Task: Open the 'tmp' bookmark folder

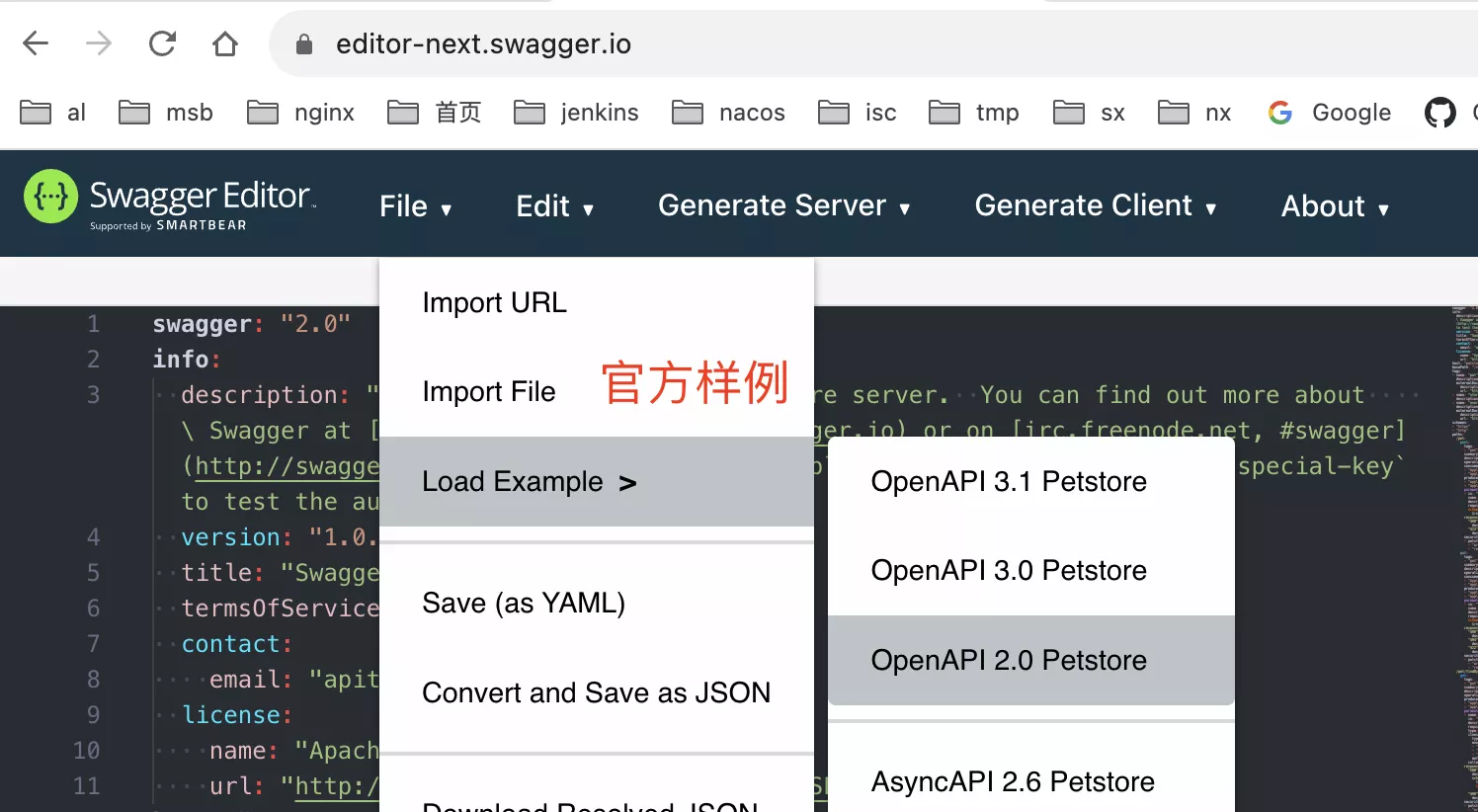Action: (974, 113)
